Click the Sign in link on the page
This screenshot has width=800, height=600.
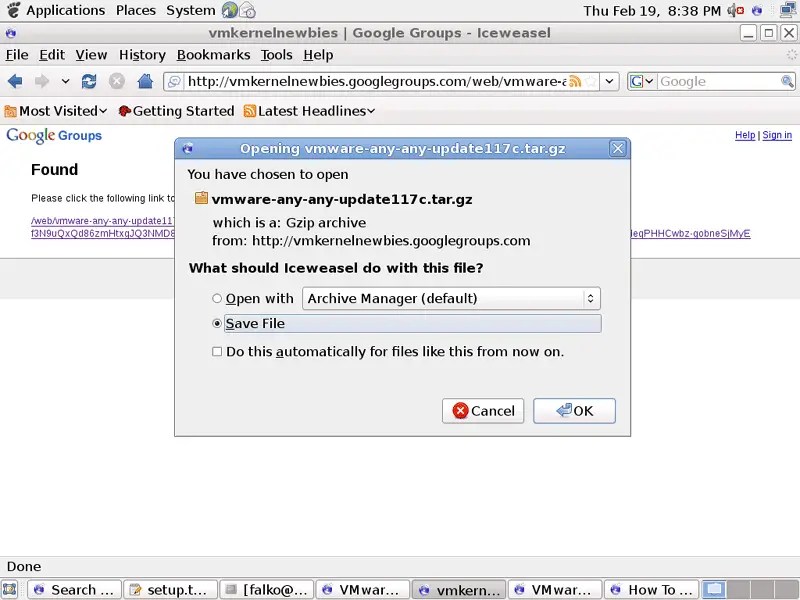(777, 135)
